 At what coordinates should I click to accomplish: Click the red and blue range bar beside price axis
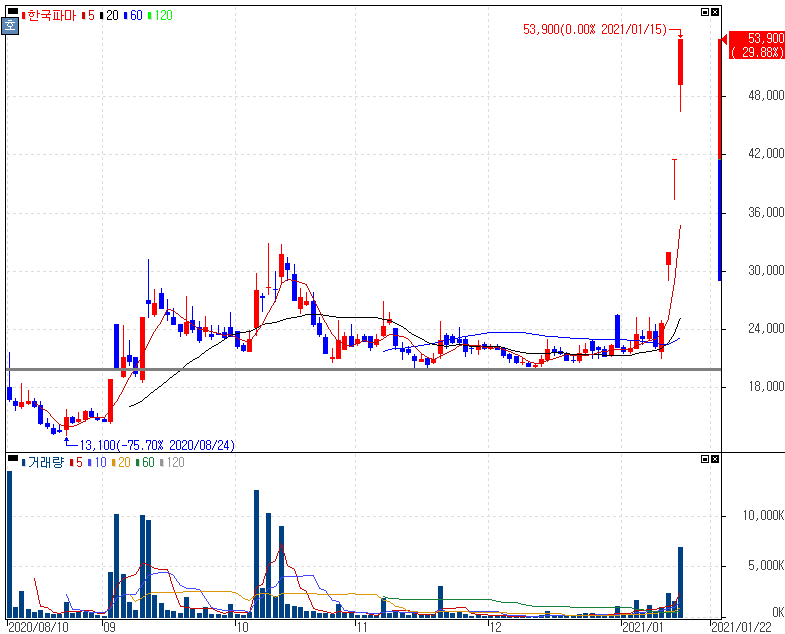(x=720, y=160)
